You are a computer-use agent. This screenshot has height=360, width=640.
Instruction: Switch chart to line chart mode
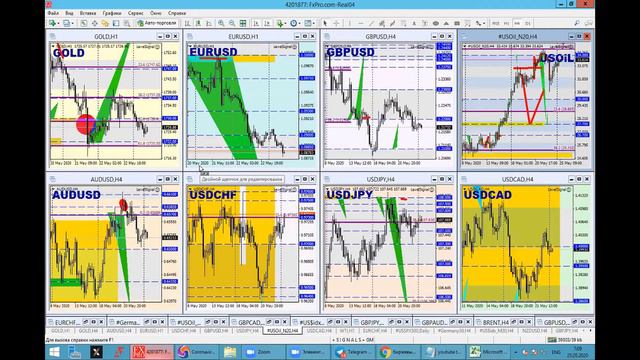(209, 23)
